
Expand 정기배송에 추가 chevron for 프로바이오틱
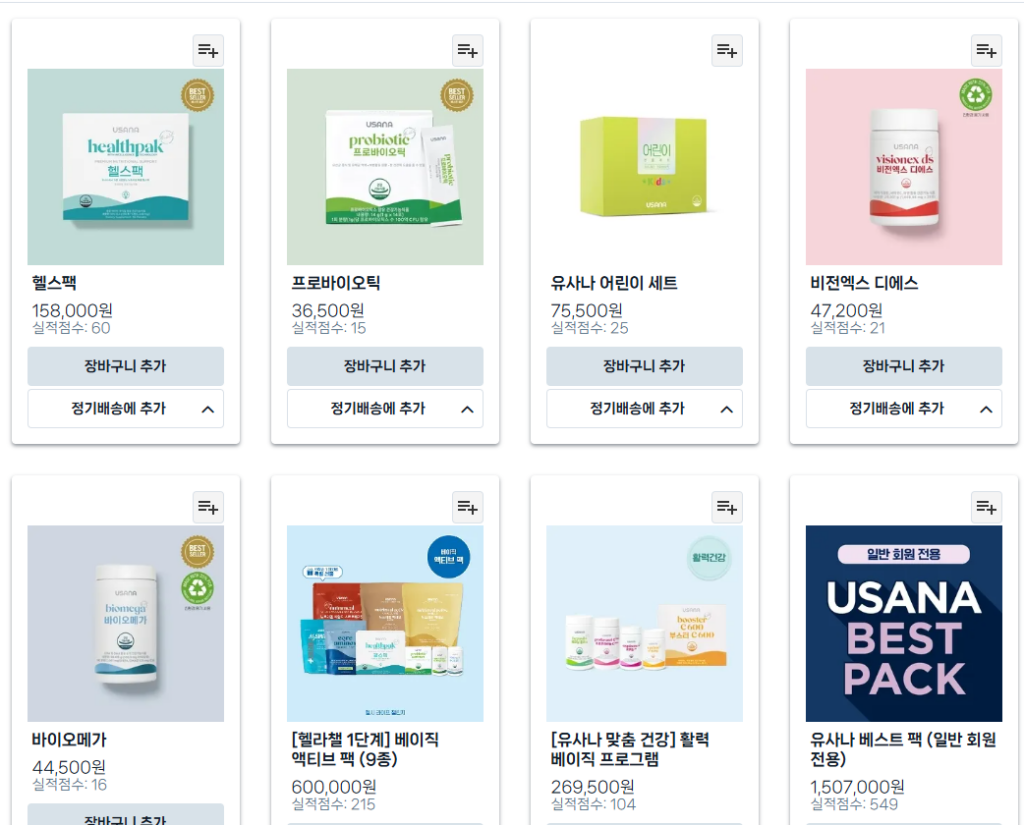[468, 410]
